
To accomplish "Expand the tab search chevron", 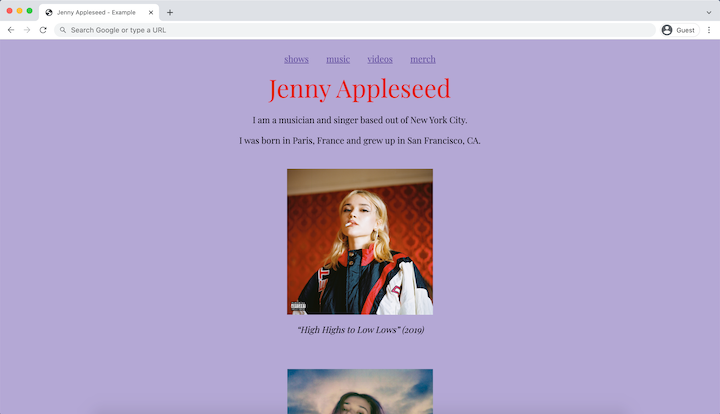I will pos(709,12).
